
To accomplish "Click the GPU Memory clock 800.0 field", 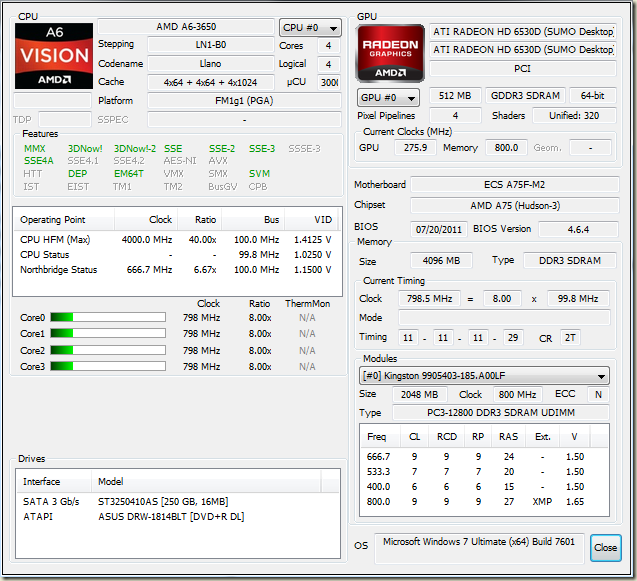I will [506, 147].
